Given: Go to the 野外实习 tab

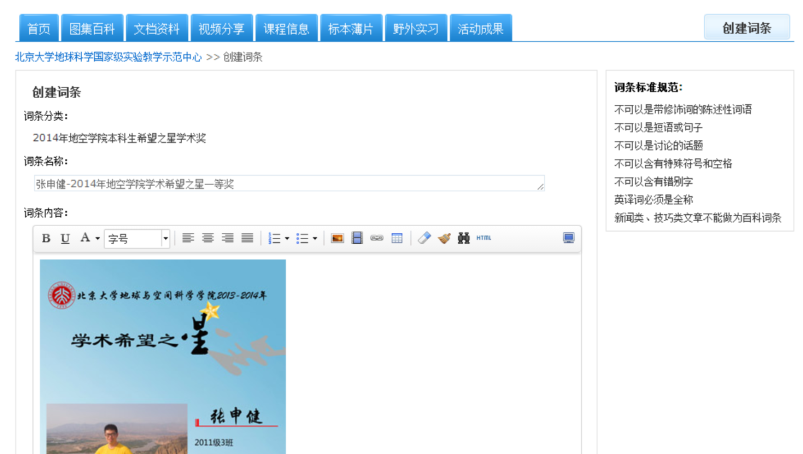Looking at the screenshot, I should pos(415,28).
